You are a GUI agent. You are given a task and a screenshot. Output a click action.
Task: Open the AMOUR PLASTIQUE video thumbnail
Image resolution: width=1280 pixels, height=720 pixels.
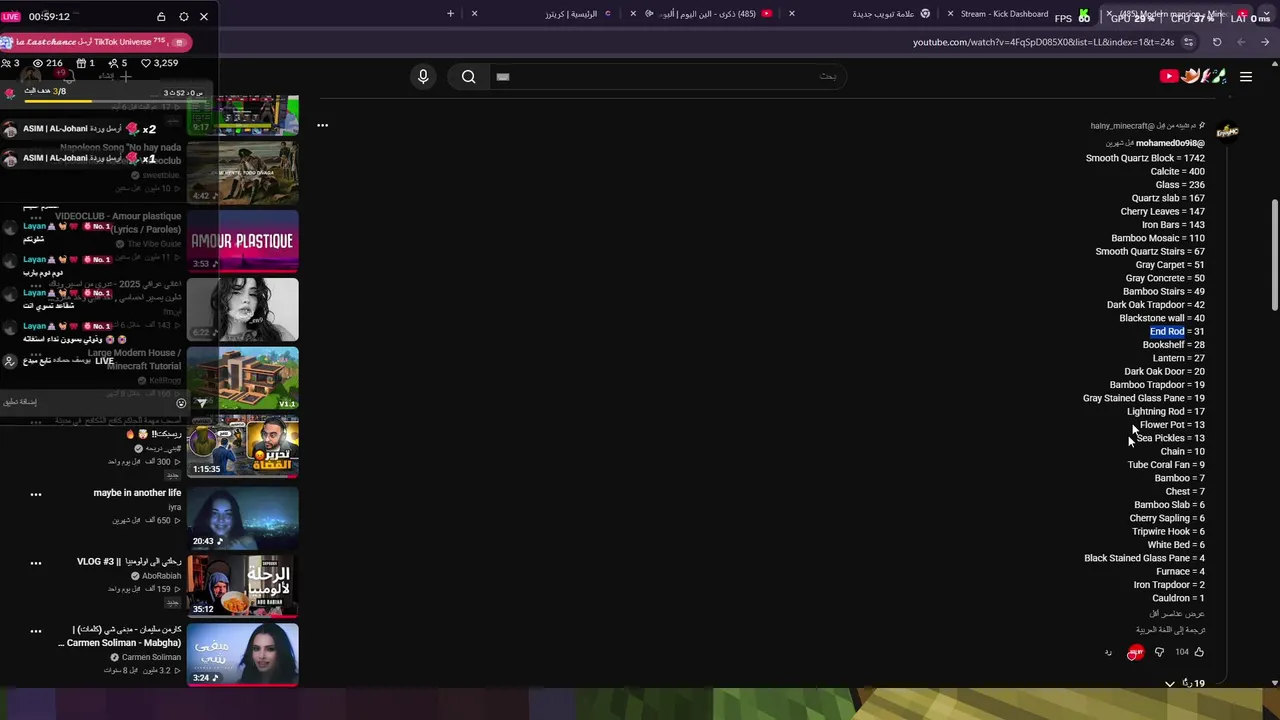242,241
